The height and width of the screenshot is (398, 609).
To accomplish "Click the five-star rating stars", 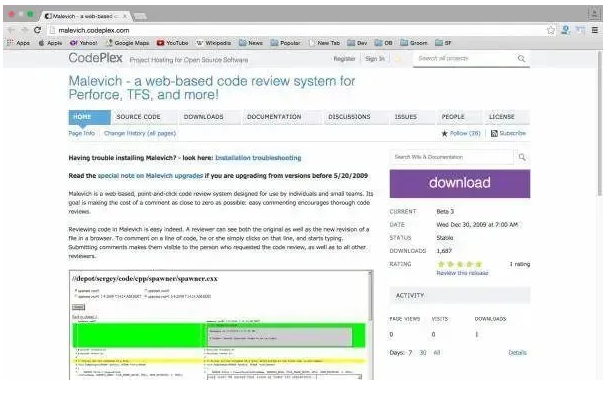I will pyautogui.click(x=459, y=264).
